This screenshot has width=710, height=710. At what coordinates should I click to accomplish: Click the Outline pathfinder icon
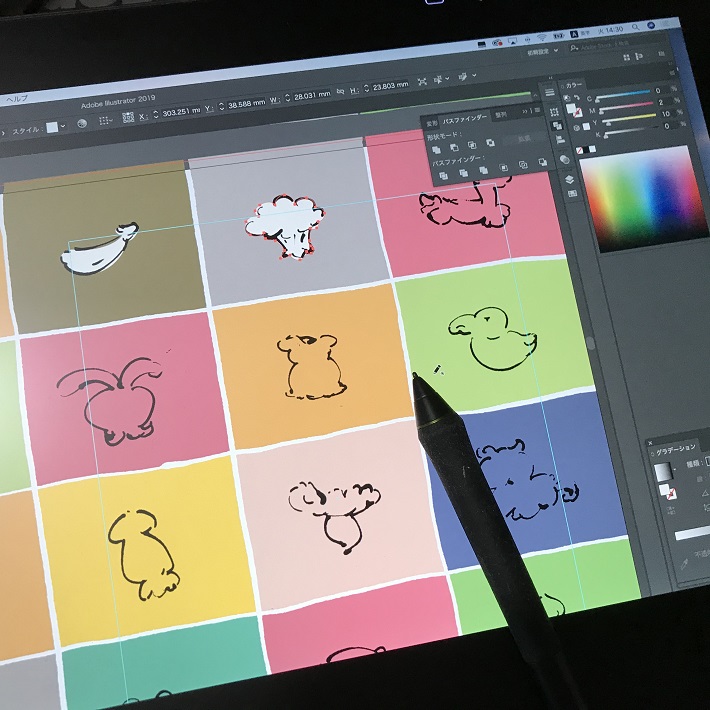click(x=523, y=165)
